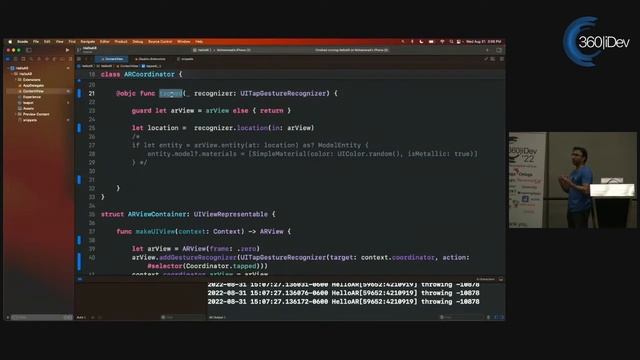Collapse the HelloAR project root
This screenshot has width=640, height=360.
point(8,68)
